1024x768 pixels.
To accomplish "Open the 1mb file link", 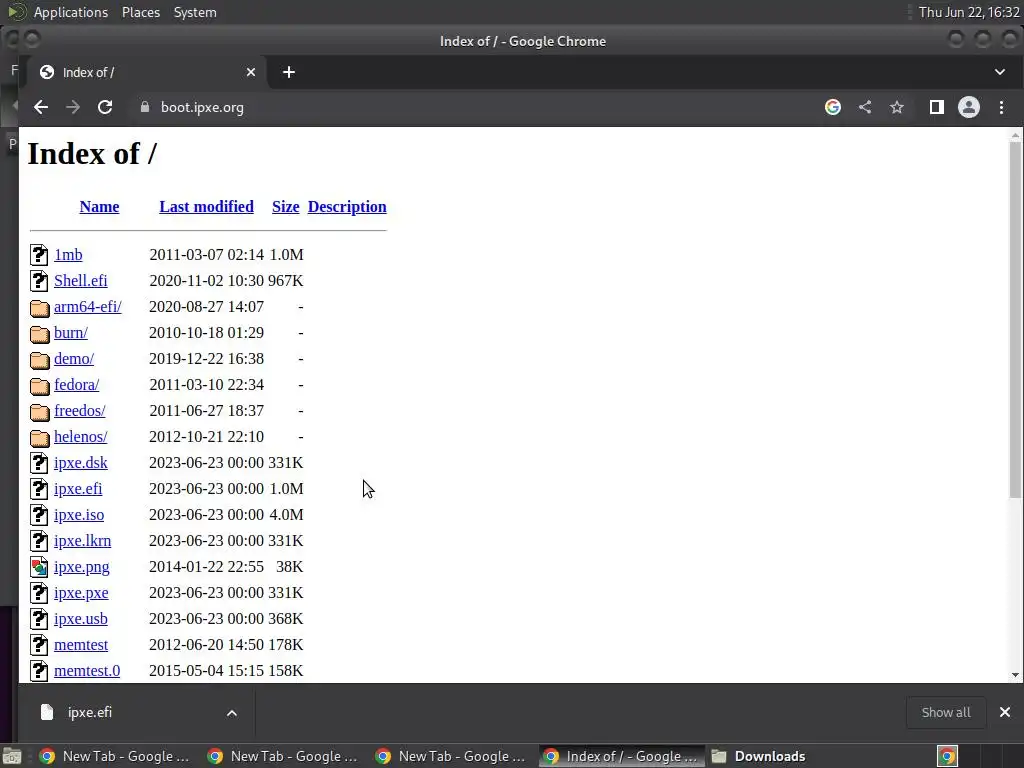I will click(x=68, y=255).
